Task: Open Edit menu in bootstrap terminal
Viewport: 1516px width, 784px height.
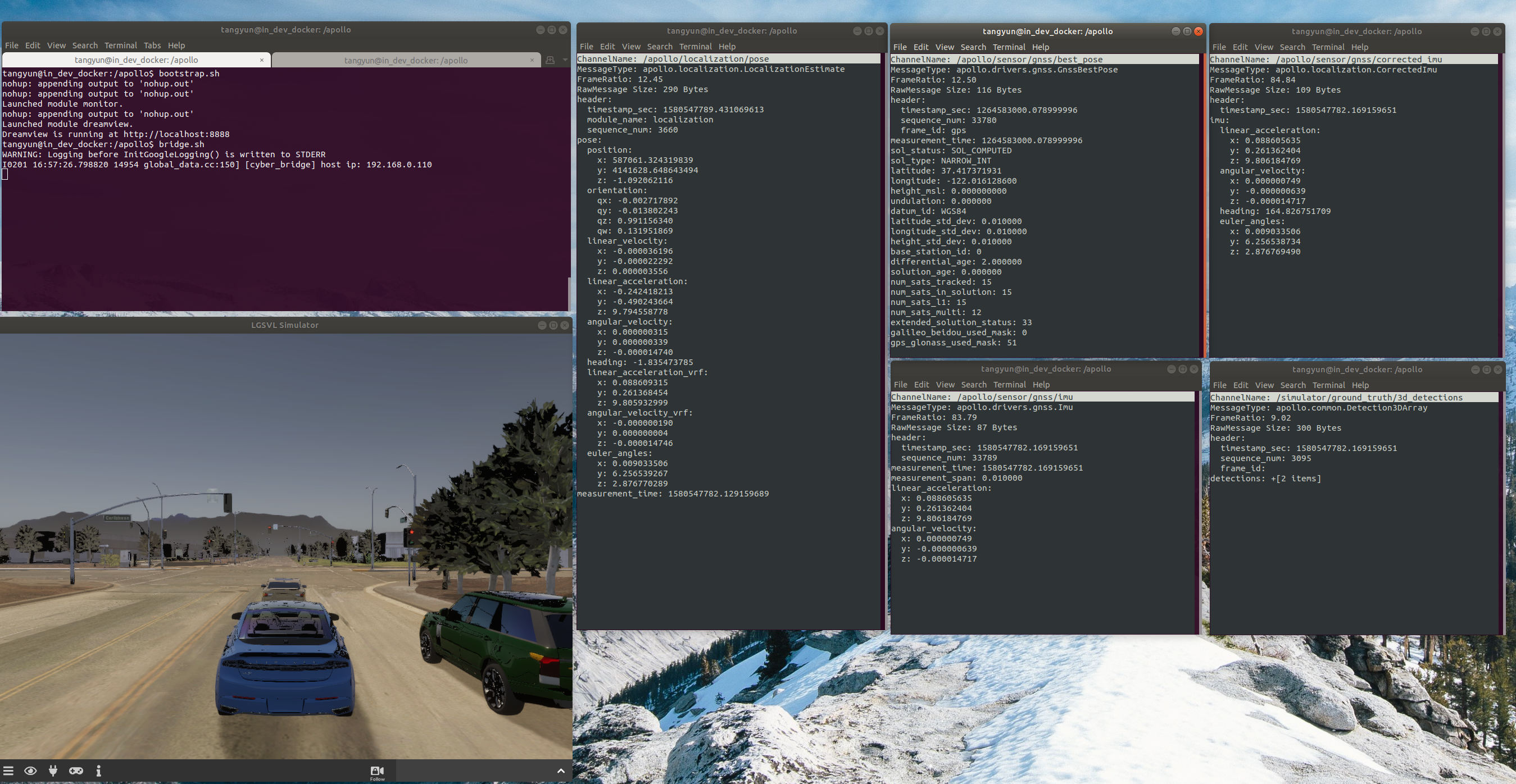Action: coord(33,45)
